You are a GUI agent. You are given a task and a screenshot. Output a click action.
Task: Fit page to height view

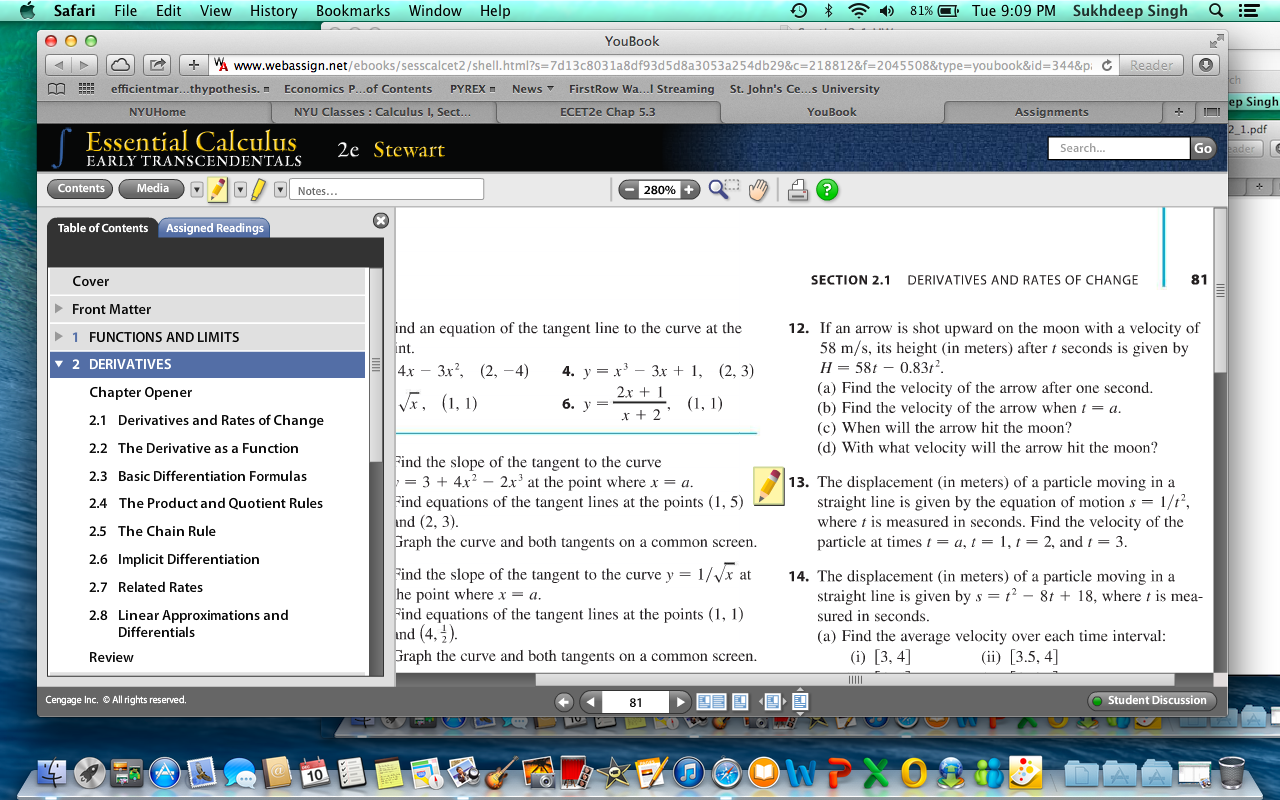[x=800, y=701]
